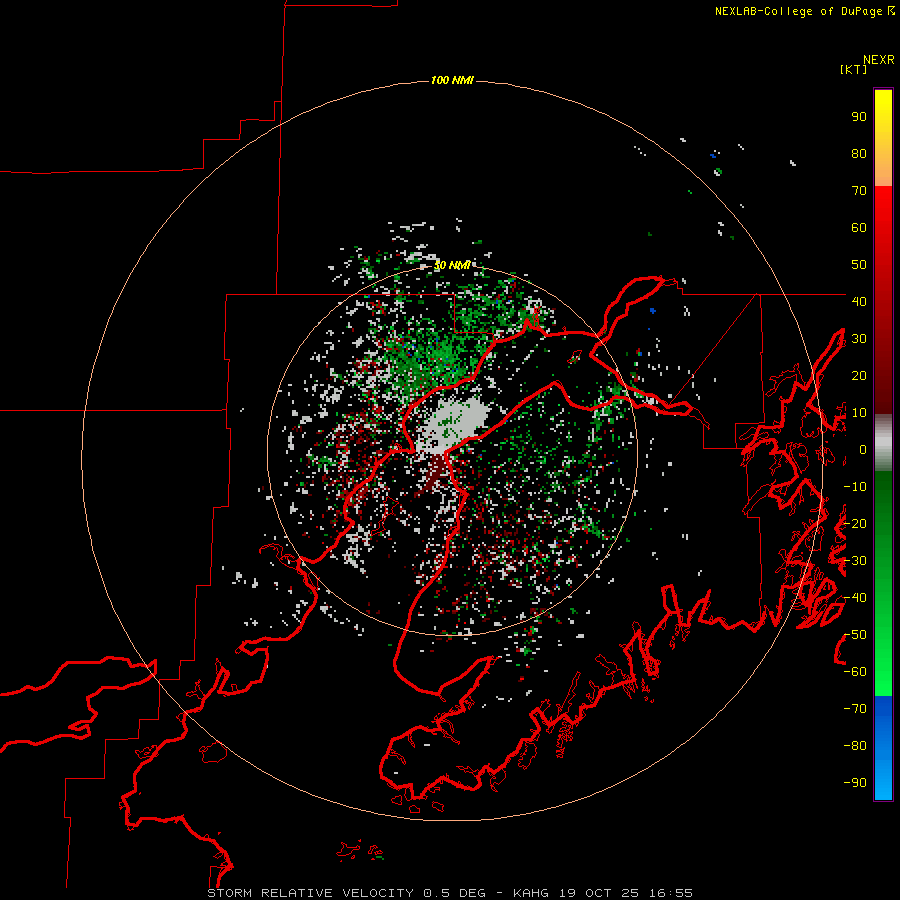Click the -10 value on the color scale
Image resolution: width=900 pixels, height=900 pixels.
click(855, 487)
